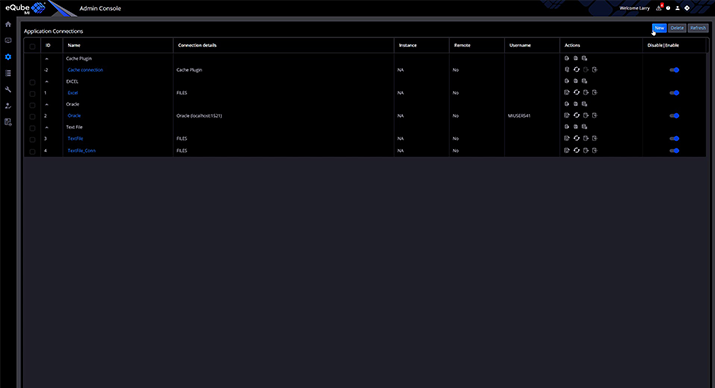Check the checkbox for Oracle connection ID 2

tap(32, 117)
